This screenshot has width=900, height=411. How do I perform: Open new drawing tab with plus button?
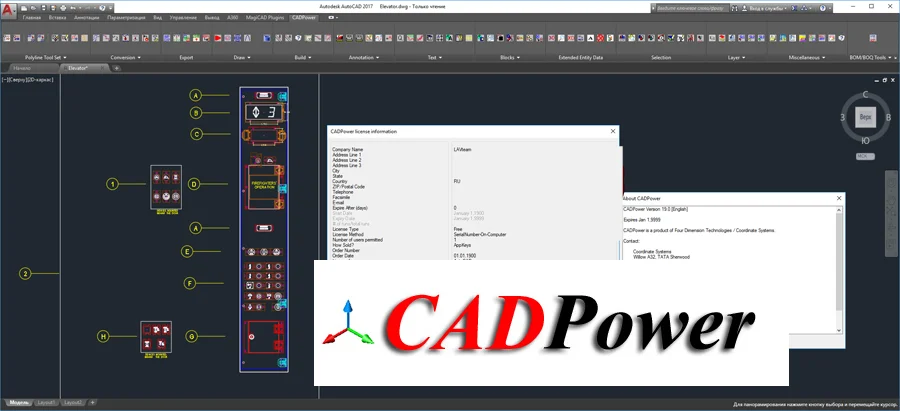117,68
